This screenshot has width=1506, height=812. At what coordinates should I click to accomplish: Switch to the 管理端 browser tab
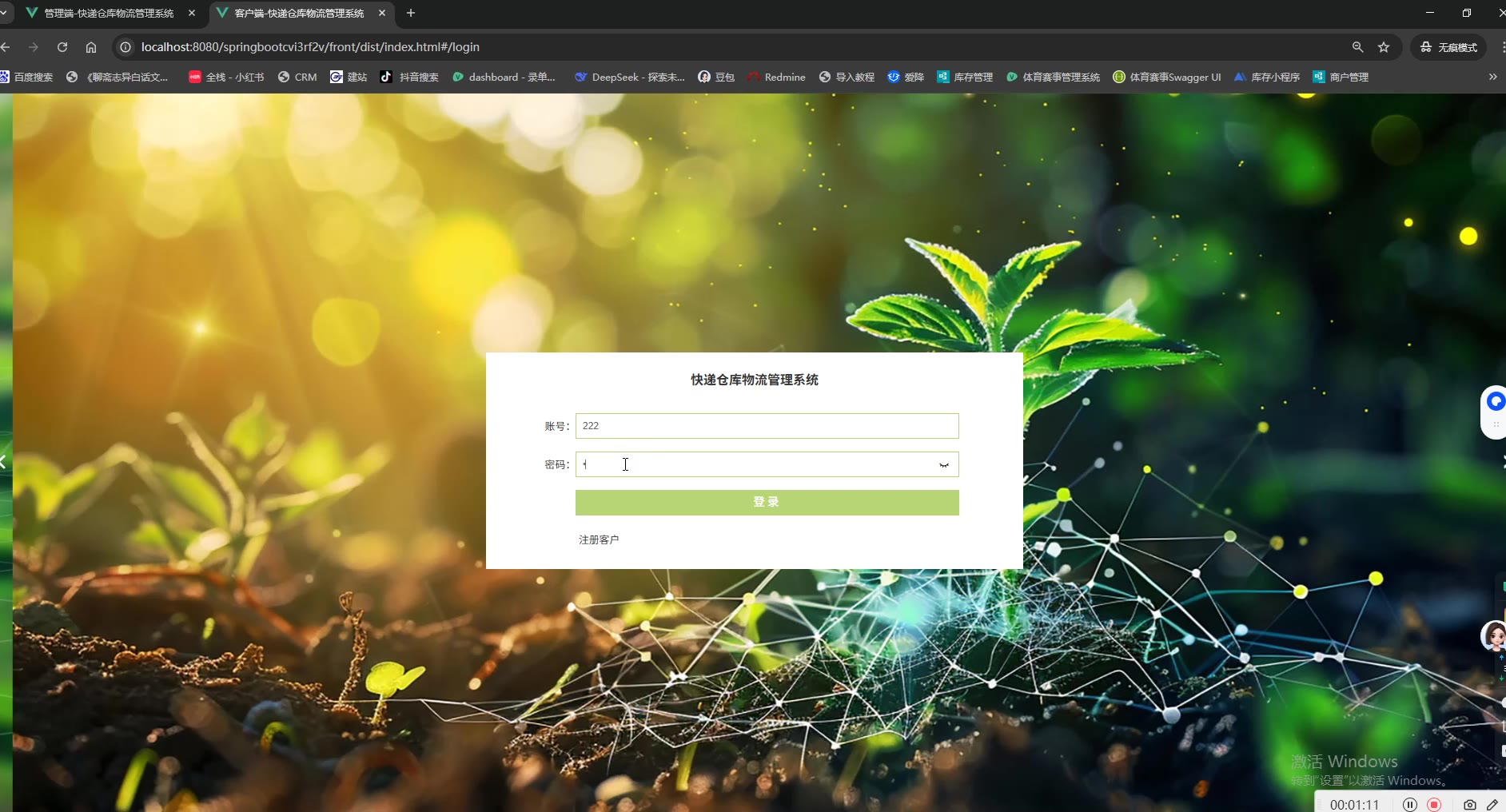click(x=109, y=13)
